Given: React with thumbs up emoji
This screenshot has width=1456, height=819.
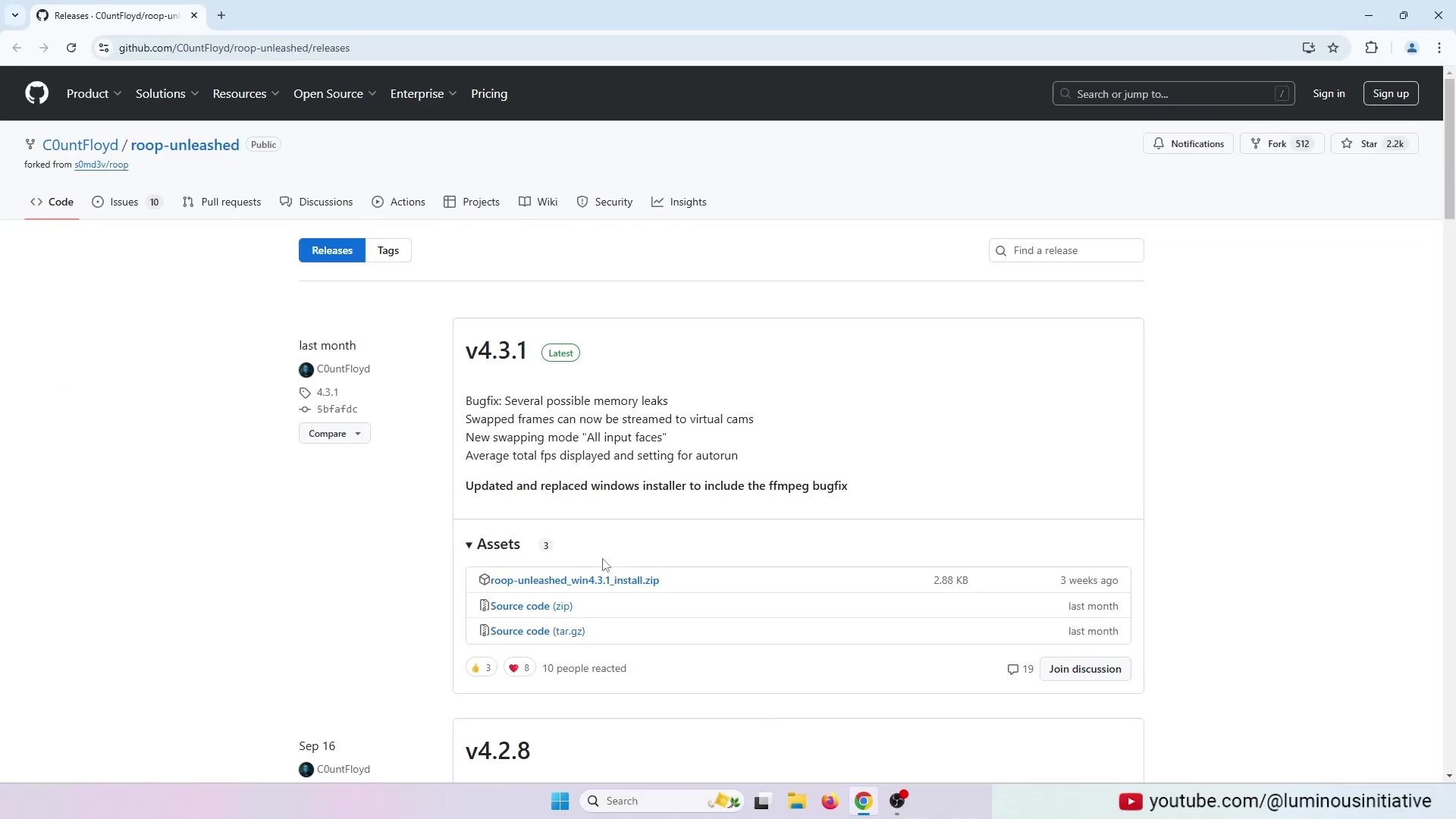Looking at the screenshot, I should pos(481,668).
